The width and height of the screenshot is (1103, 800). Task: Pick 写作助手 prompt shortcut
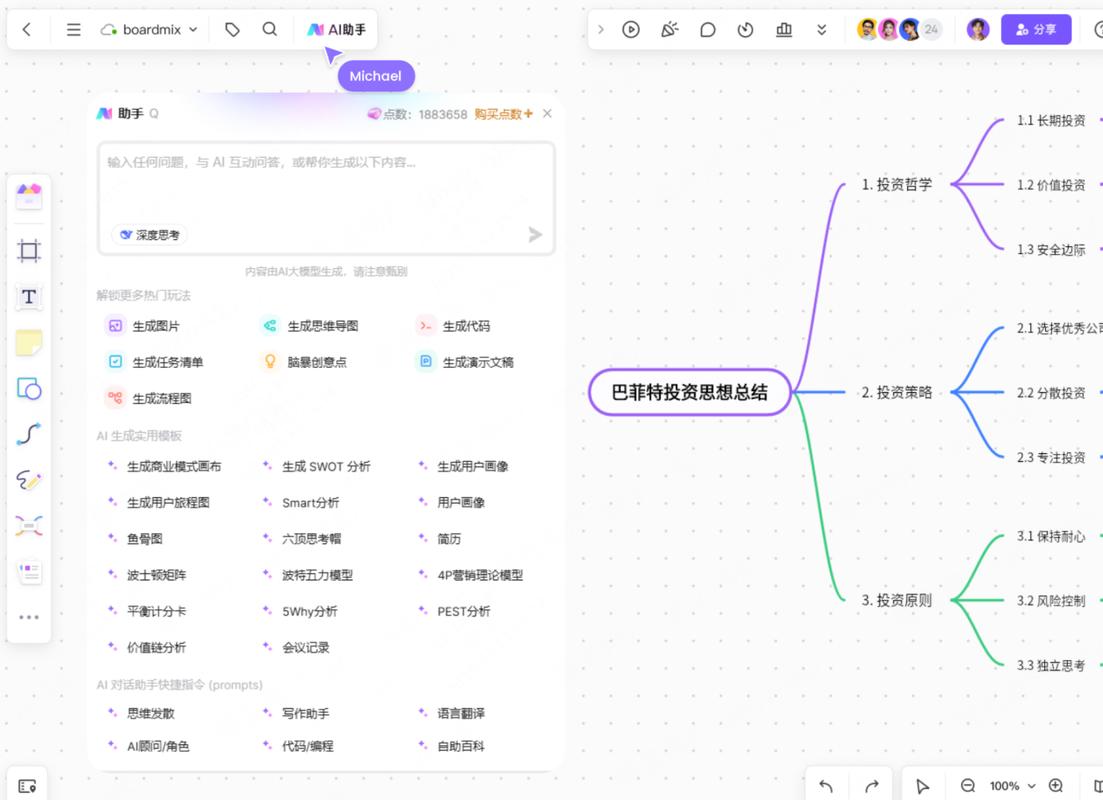pos(296,713)
